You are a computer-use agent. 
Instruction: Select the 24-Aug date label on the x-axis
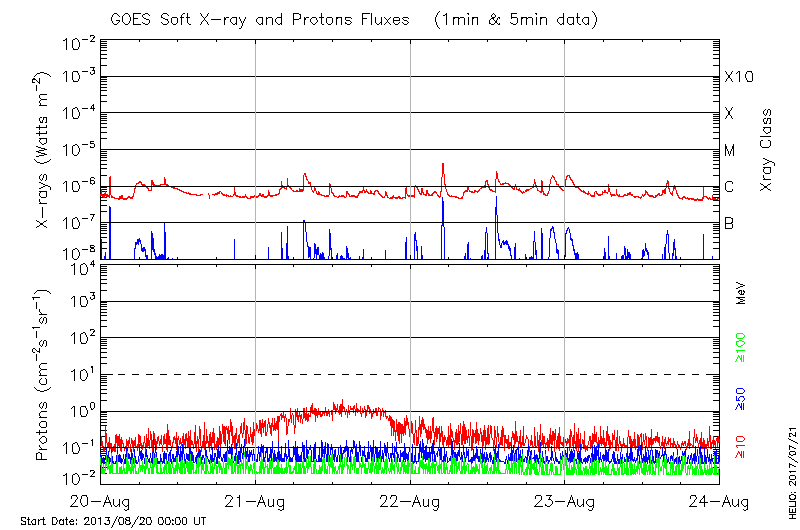[718, 501]
